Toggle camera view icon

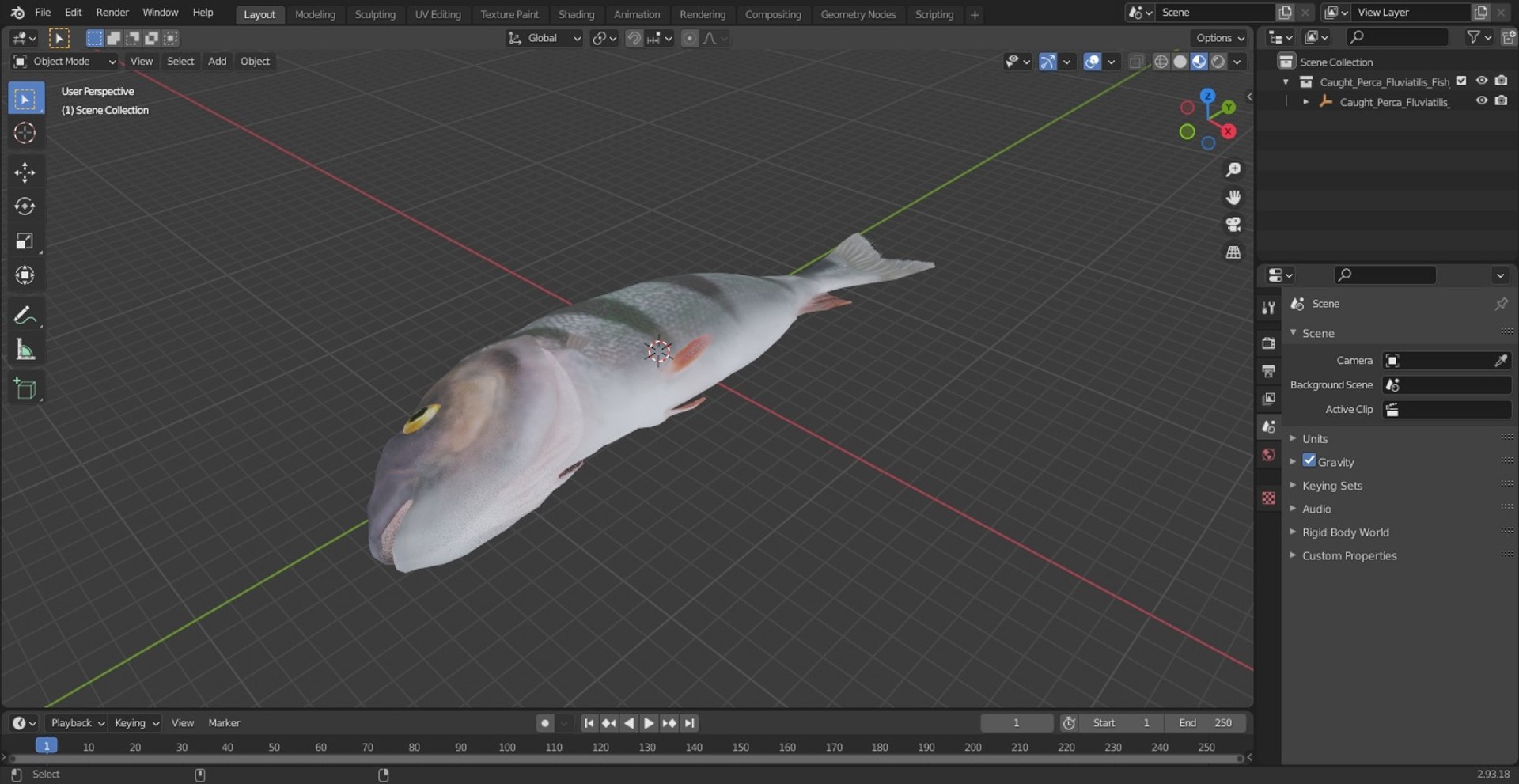[x=1233, y=225]
